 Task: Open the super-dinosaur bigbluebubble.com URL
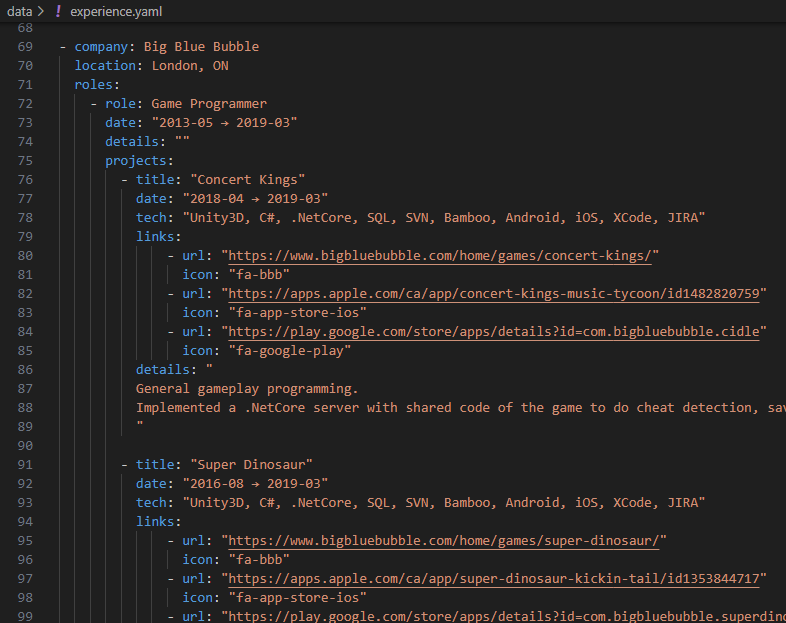point(444,541)
